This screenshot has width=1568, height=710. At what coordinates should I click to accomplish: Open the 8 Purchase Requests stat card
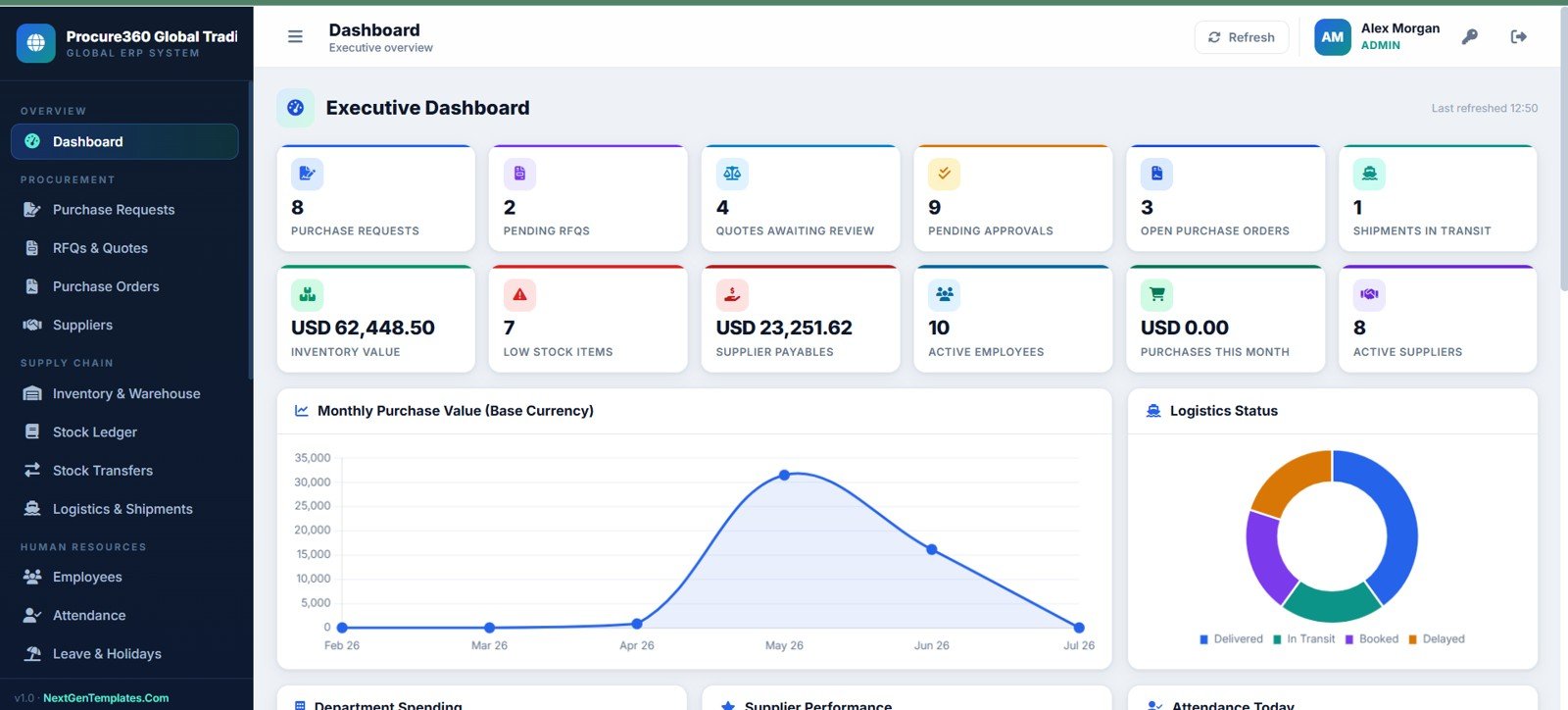tap(376, 198)
